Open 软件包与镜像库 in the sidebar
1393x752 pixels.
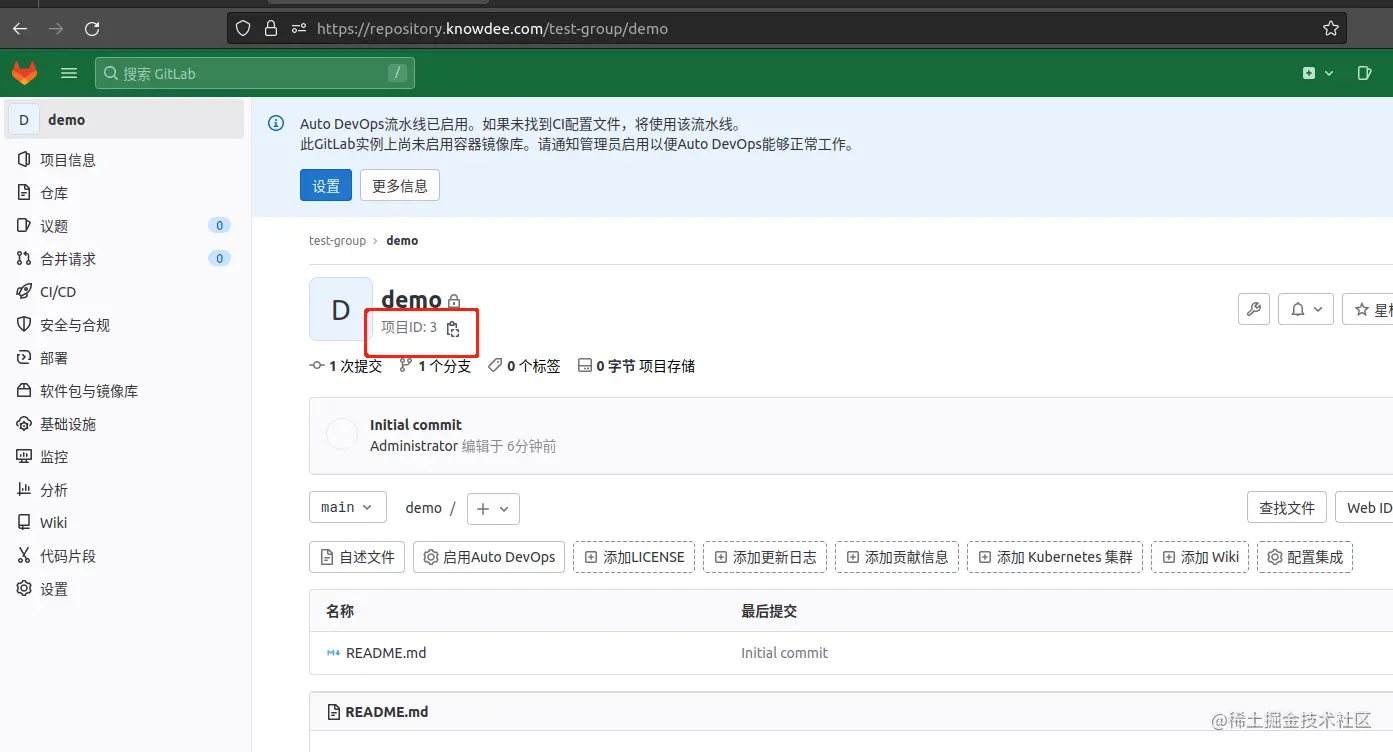coord(125,391)
